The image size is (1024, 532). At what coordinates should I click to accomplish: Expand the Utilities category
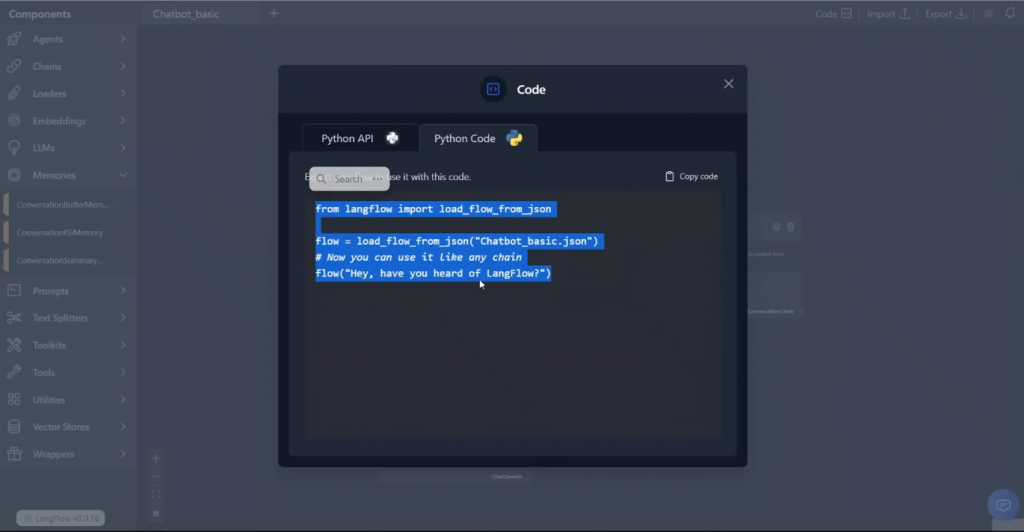67,399
